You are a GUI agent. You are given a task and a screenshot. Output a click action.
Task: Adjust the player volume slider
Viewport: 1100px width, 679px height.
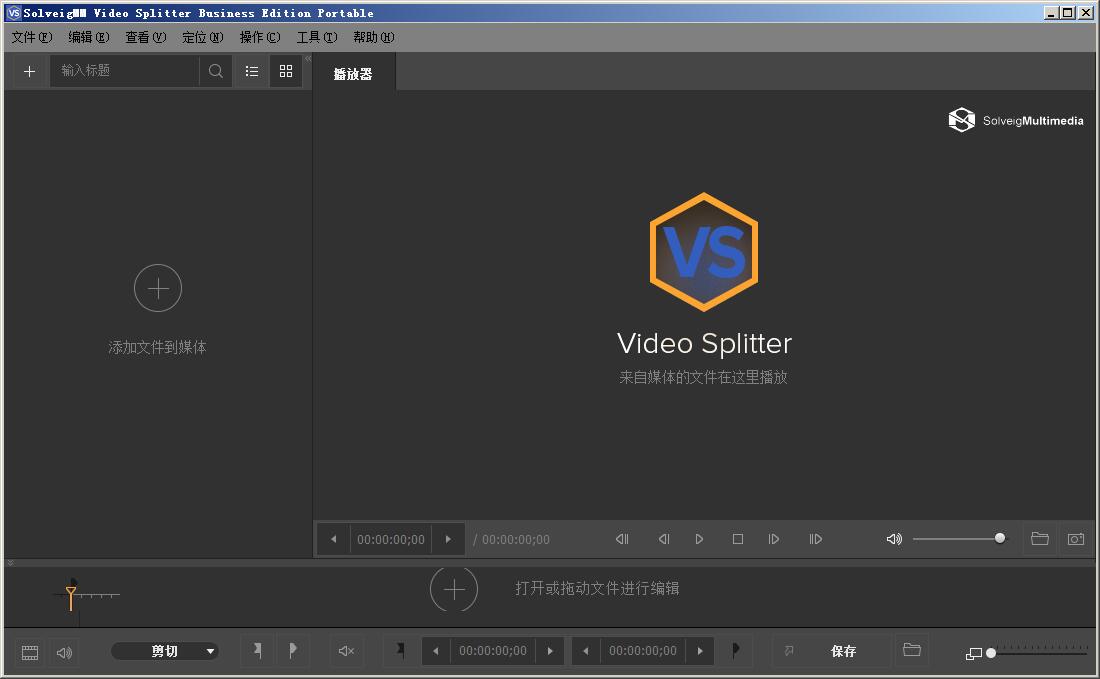point(958,539)
